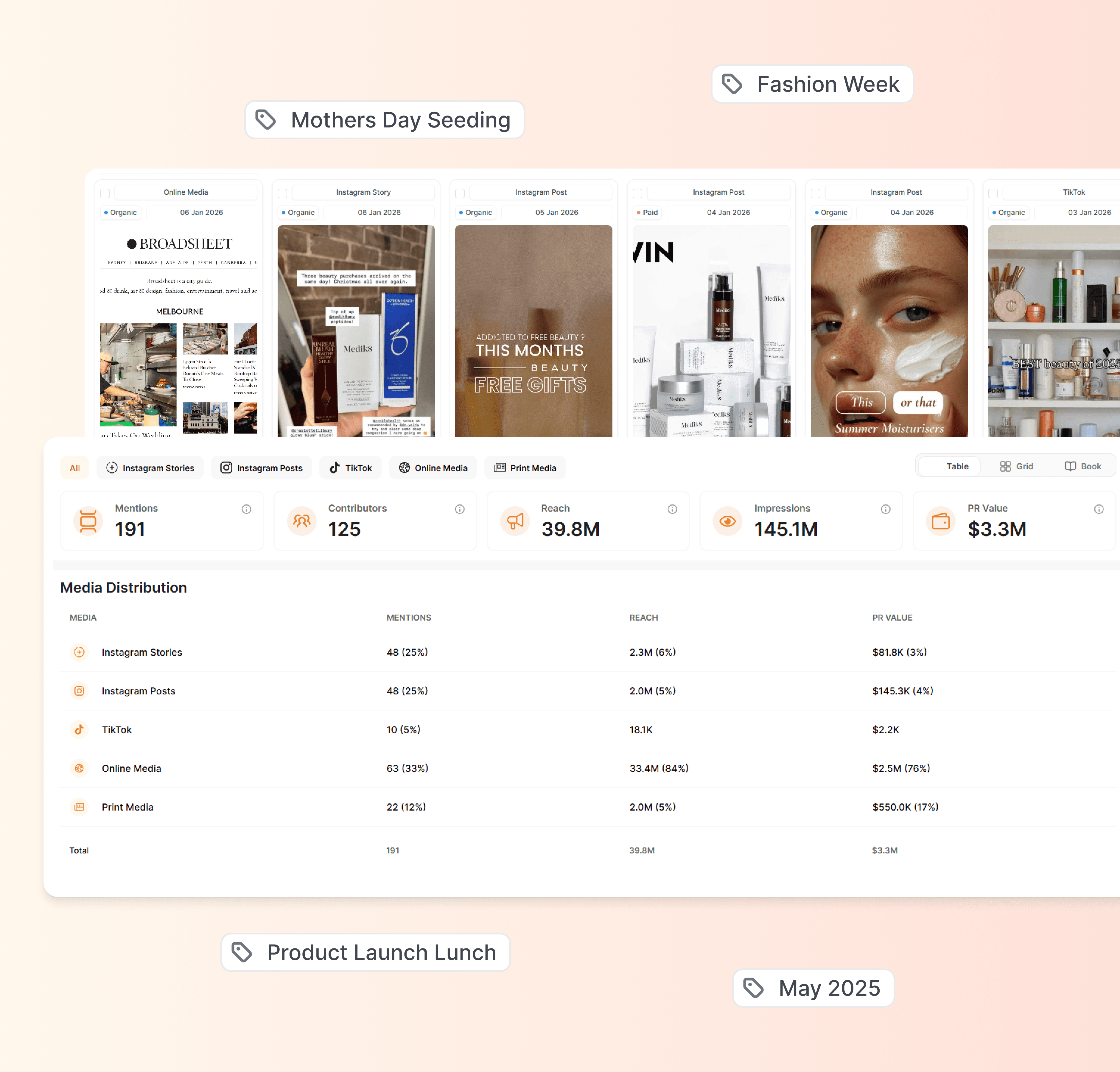Click the Impressions eye icon
Screen dimensions: 1120x1072
pyautogui.click(x=727, y=521)
